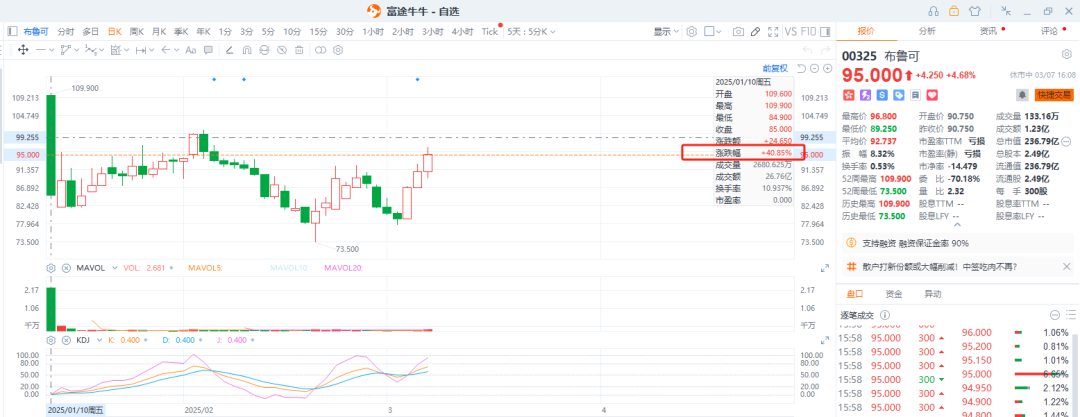Open the layout square dropdown
This screenshot has height=417, width=1080.
click(x=714, y=31)
